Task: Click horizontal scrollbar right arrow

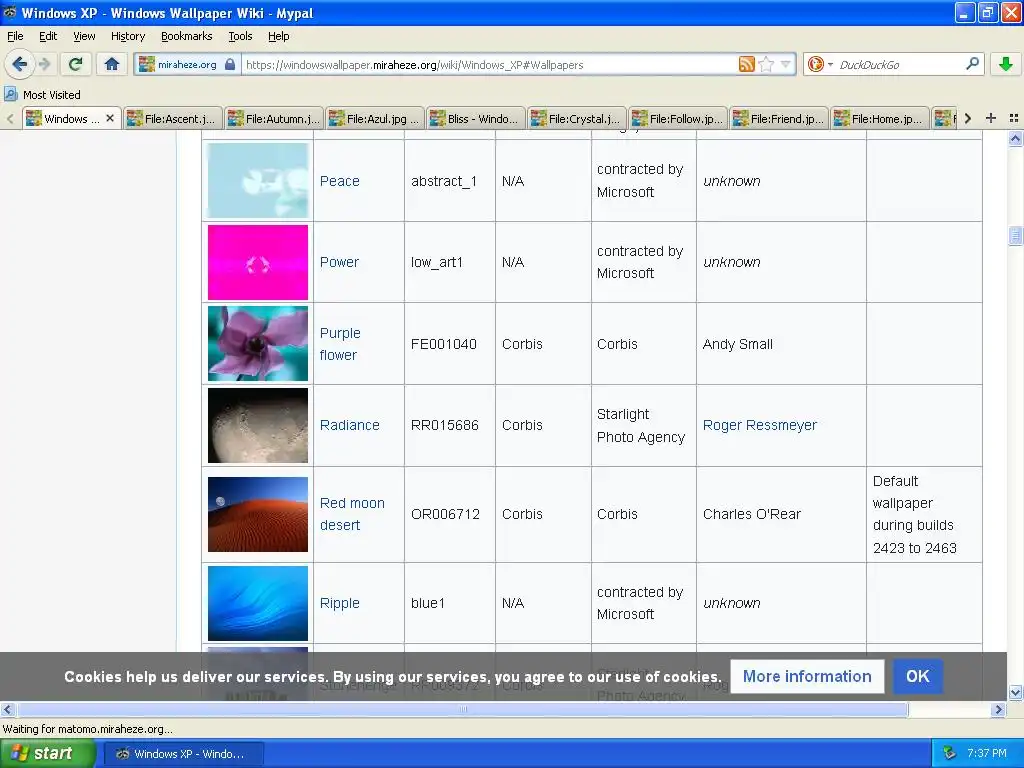Action: (998, 709)
